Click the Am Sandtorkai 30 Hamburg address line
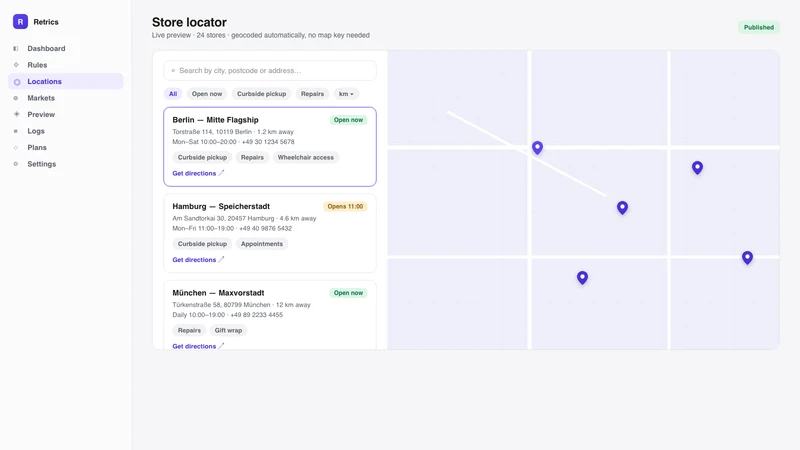The height and width of the screenshot is (450, 800). [244, 218]
